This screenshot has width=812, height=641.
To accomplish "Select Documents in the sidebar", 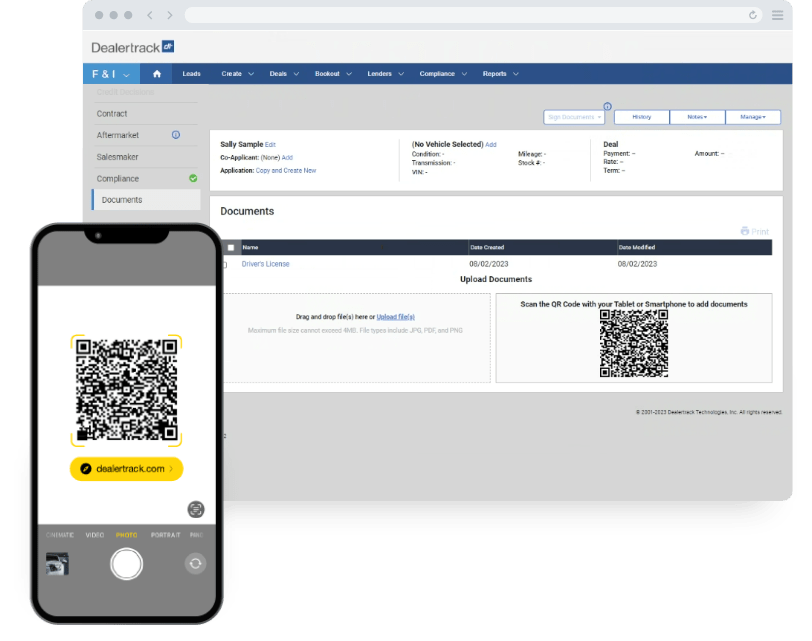I will [x=146, y=200].
